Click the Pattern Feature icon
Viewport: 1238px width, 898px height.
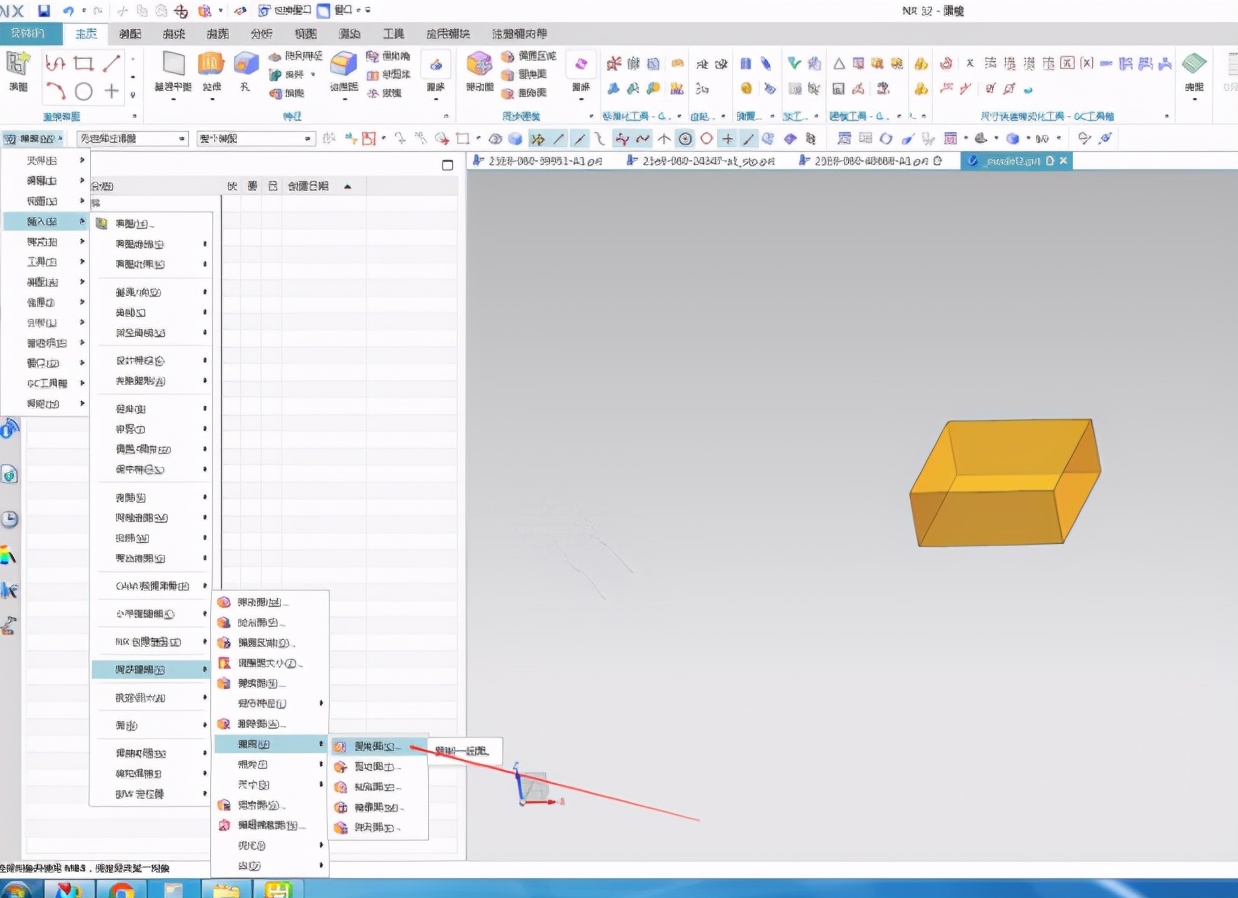[x=275, y=57]
